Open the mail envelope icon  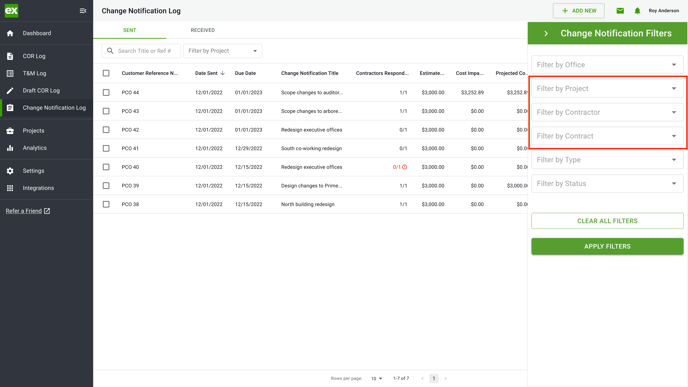coord(620,11)
